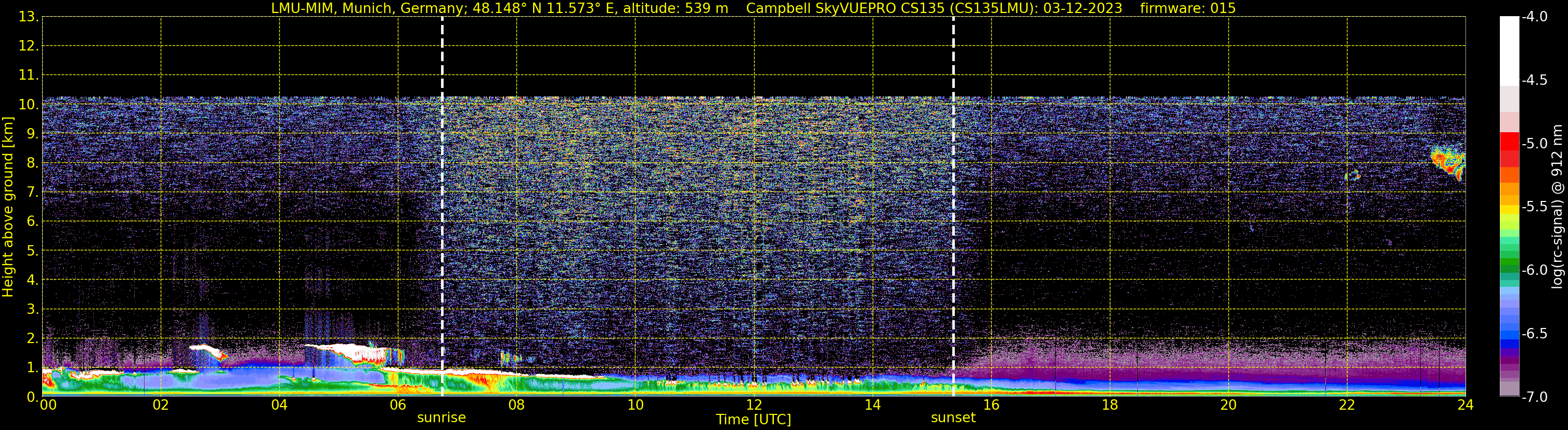Click the '04' time tick label
Screen dimensions: 1568x430
point(279,405)
